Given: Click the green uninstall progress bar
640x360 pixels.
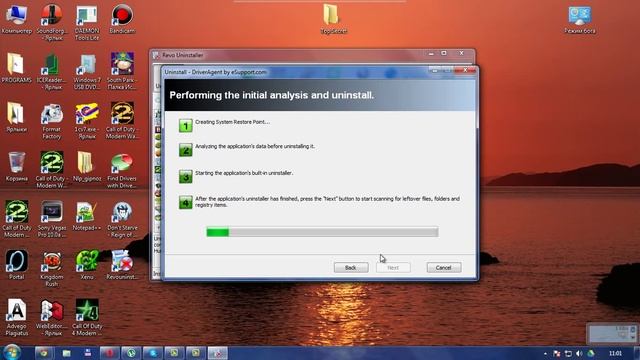Looking at the screenshot, I should pyautogui.click(x=322, y=232).
